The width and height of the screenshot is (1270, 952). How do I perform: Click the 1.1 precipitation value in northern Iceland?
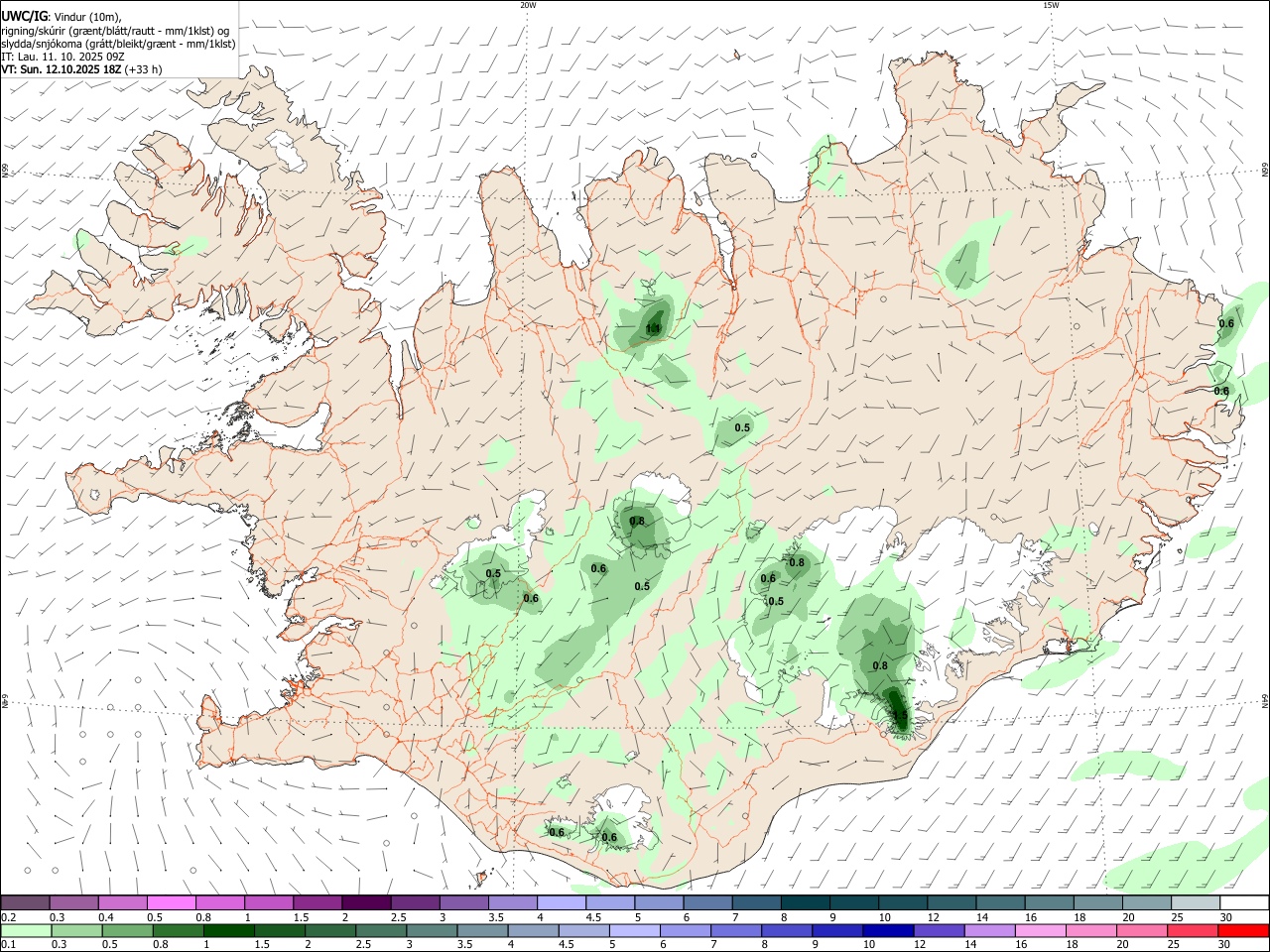[653, 328]
